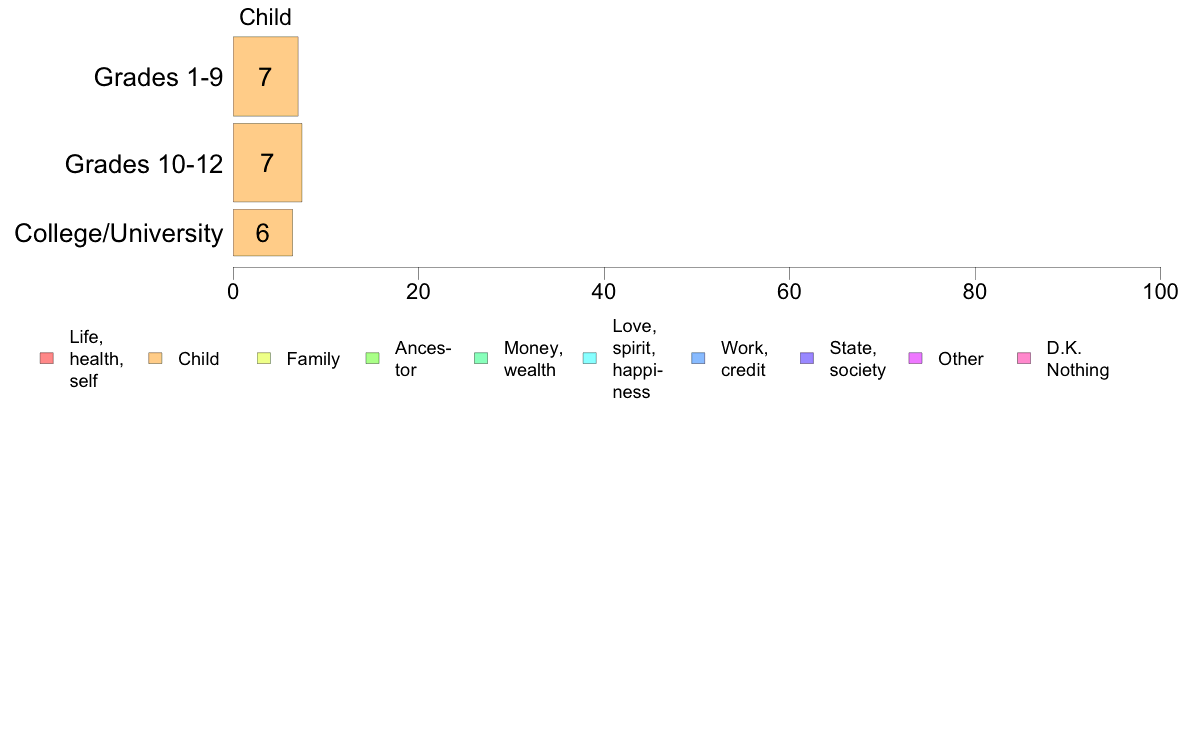
Task: Click the 100 tick label on axis
Action: point(1160,292)
